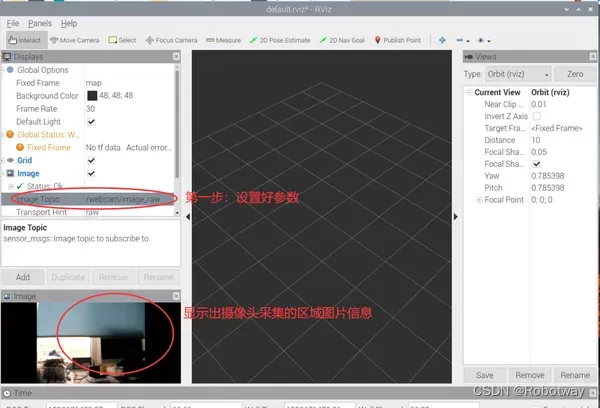Activate the Move Camera tool
Screen dimensions: 600x408
click(x=75, y=40)
